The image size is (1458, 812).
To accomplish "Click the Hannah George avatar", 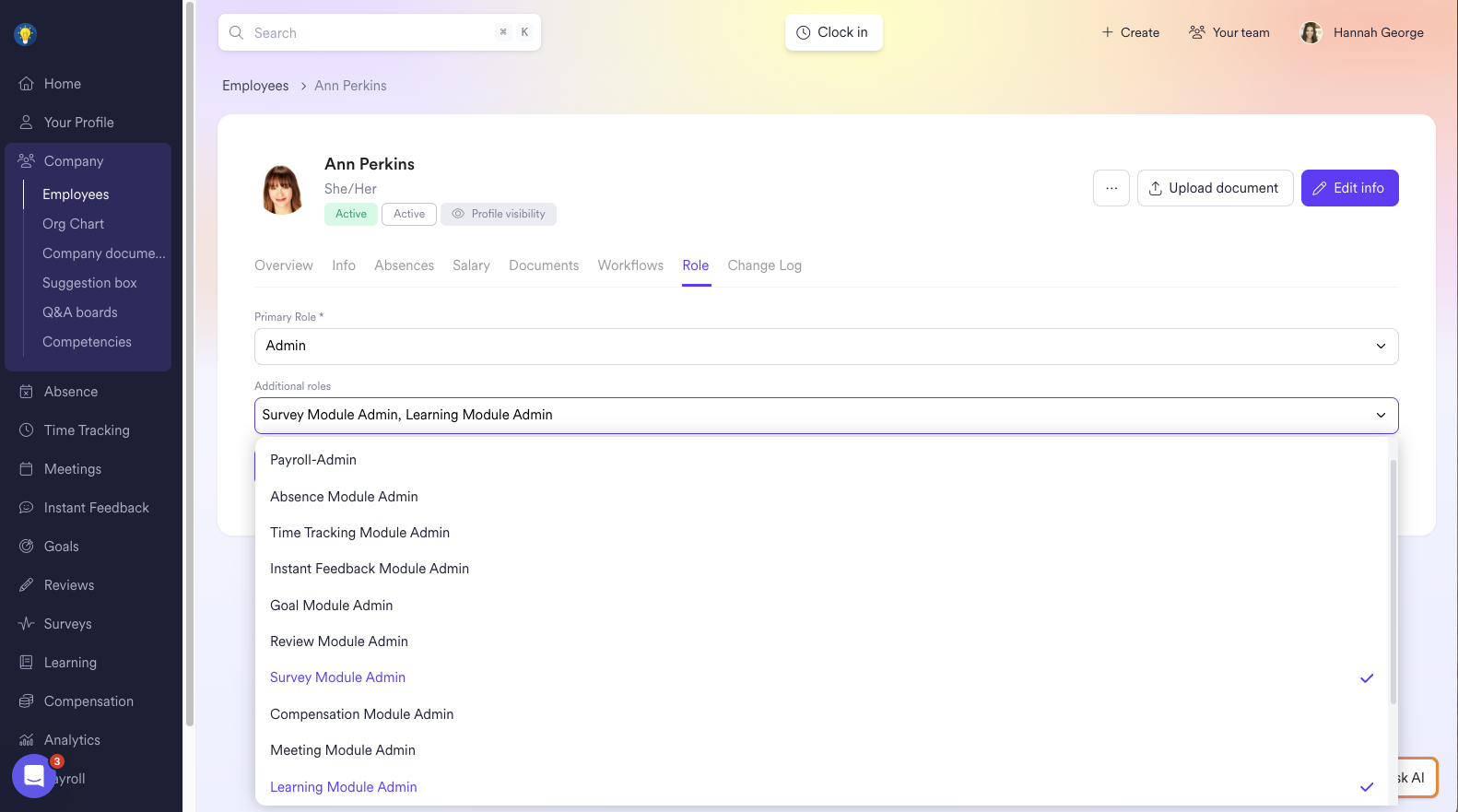I will 1311,33.
